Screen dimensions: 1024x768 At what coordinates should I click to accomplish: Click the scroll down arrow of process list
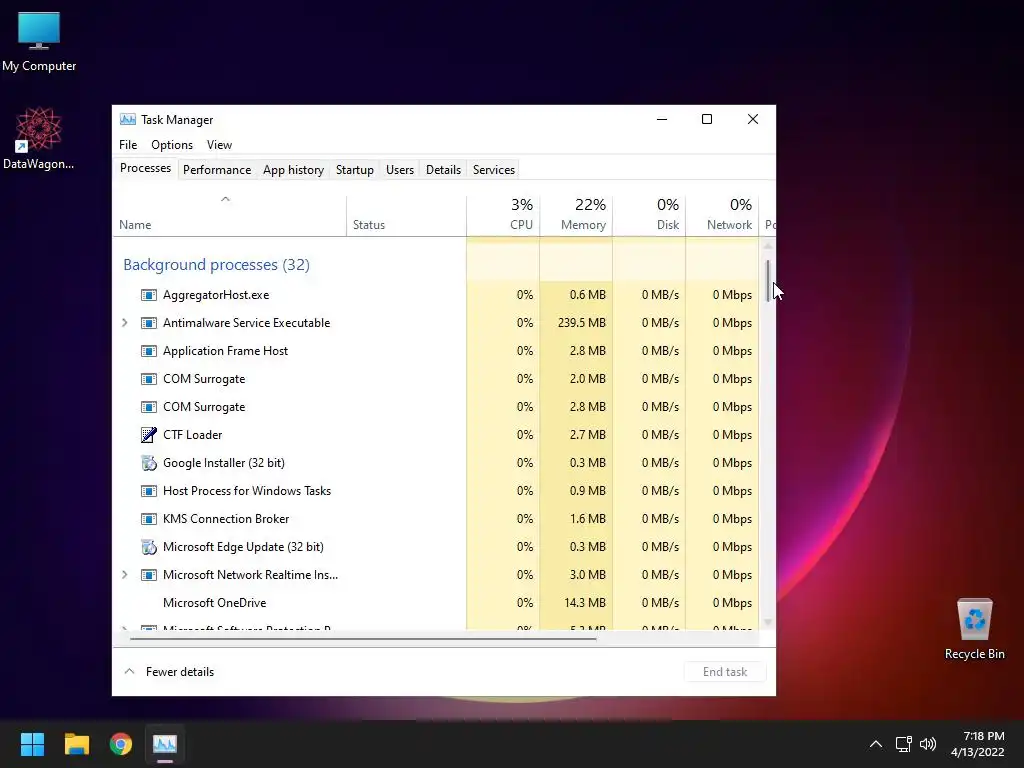pyautogui.click(x=768, y=622)
